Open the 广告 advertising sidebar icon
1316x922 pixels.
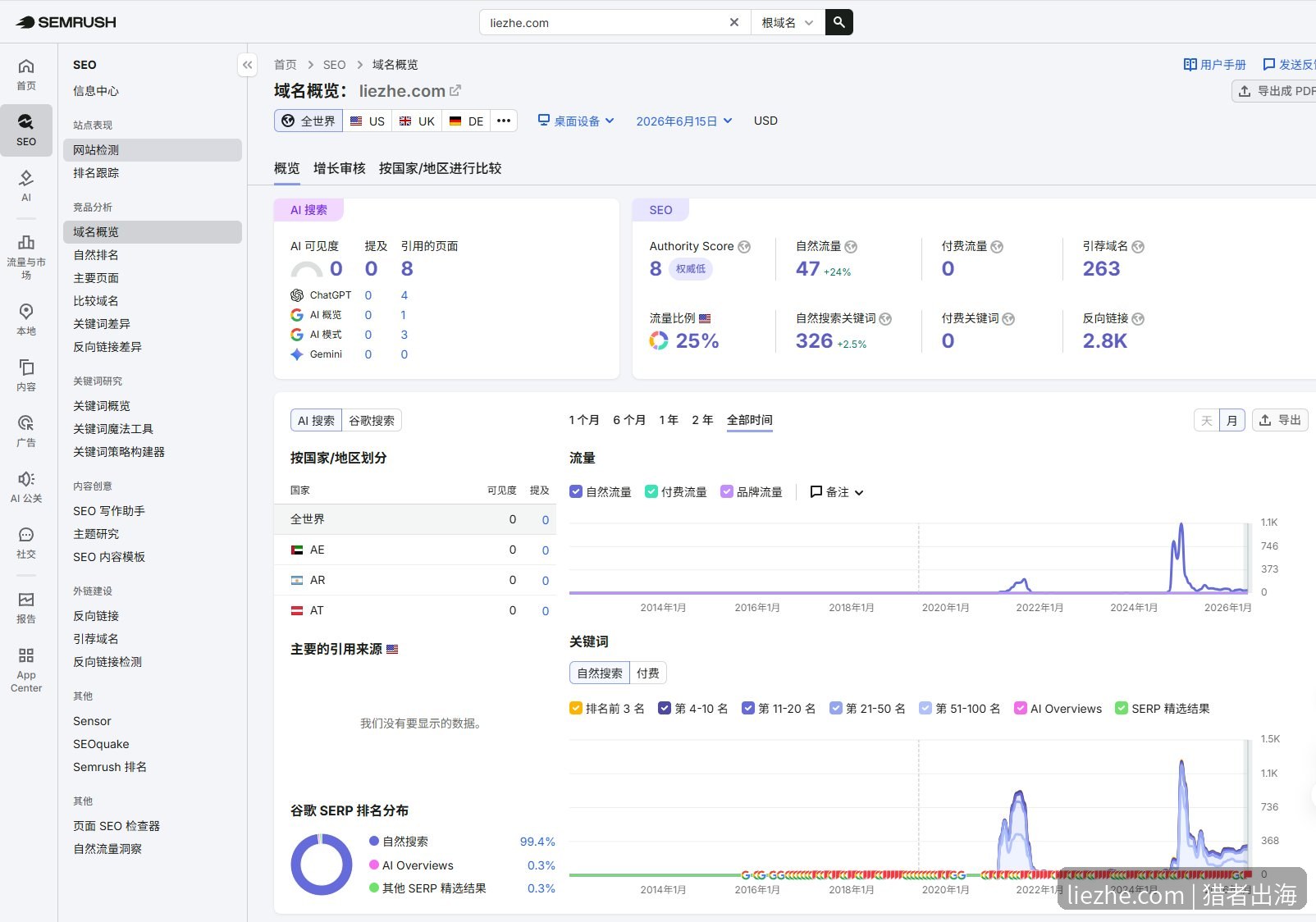26,431
